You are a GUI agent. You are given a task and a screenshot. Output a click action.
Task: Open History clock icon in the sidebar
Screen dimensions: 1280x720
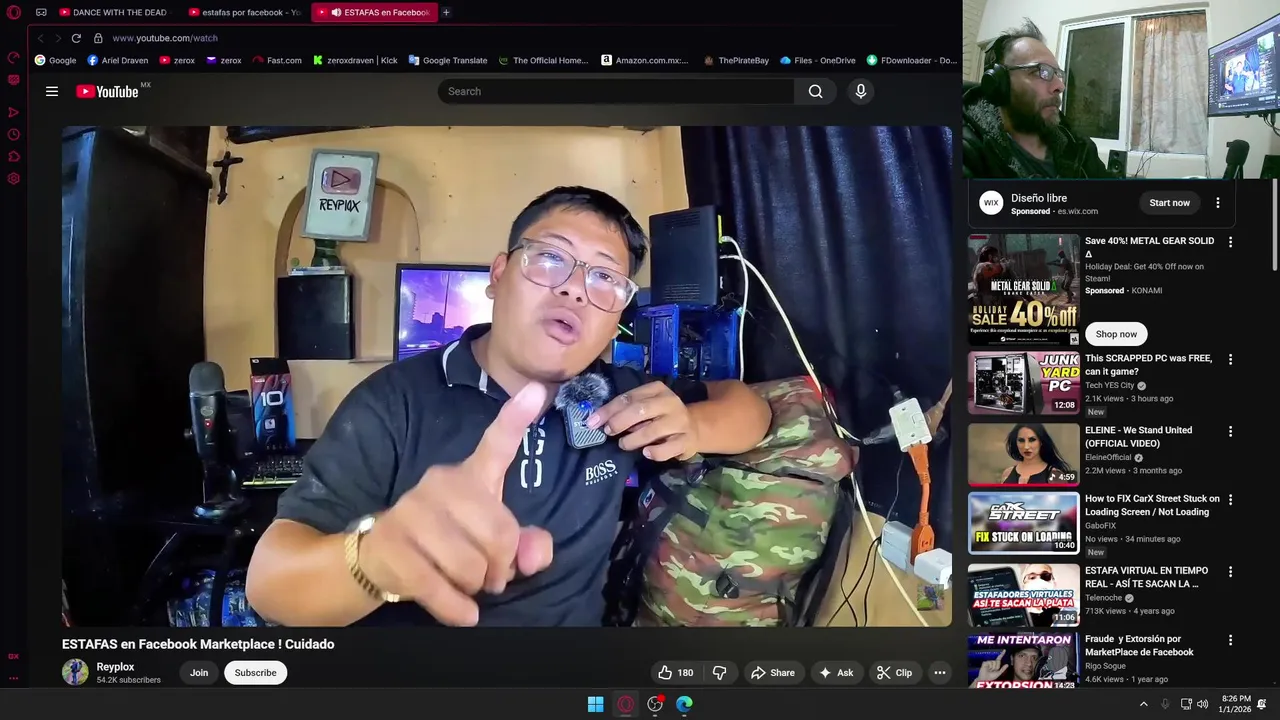pos(14,134)
